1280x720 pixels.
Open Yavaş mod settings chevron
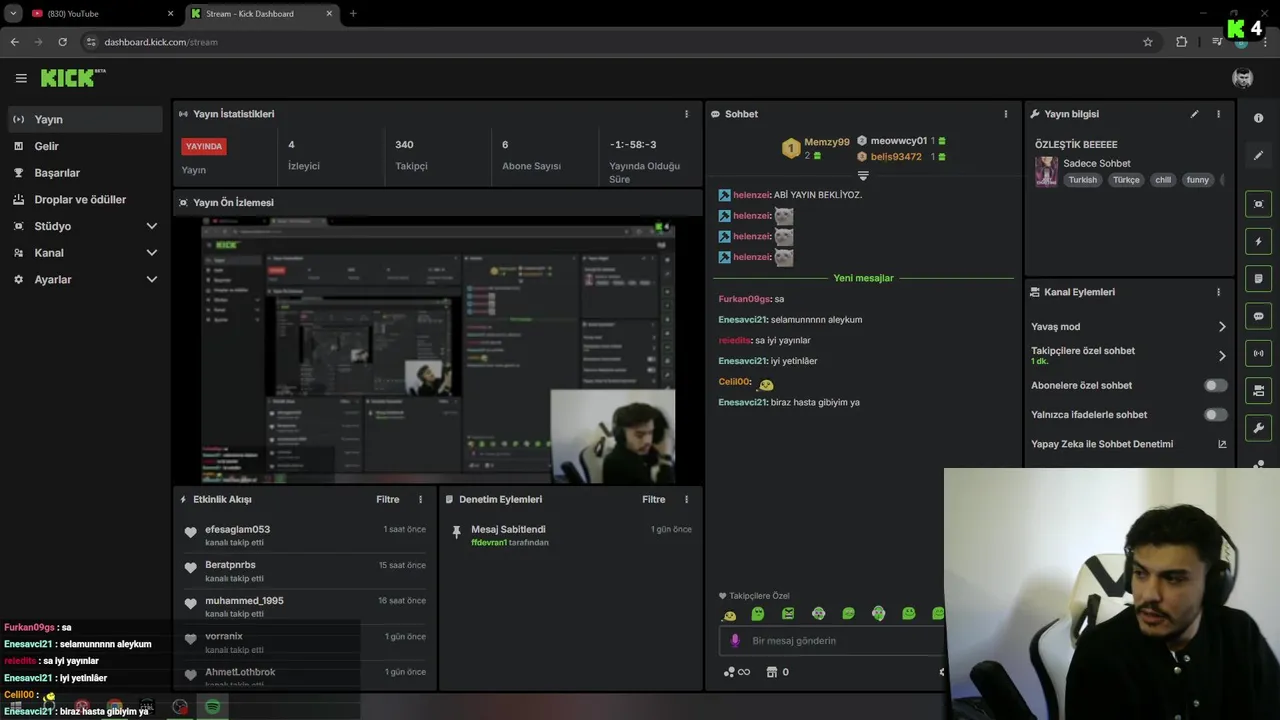[x=1222, y=327]
